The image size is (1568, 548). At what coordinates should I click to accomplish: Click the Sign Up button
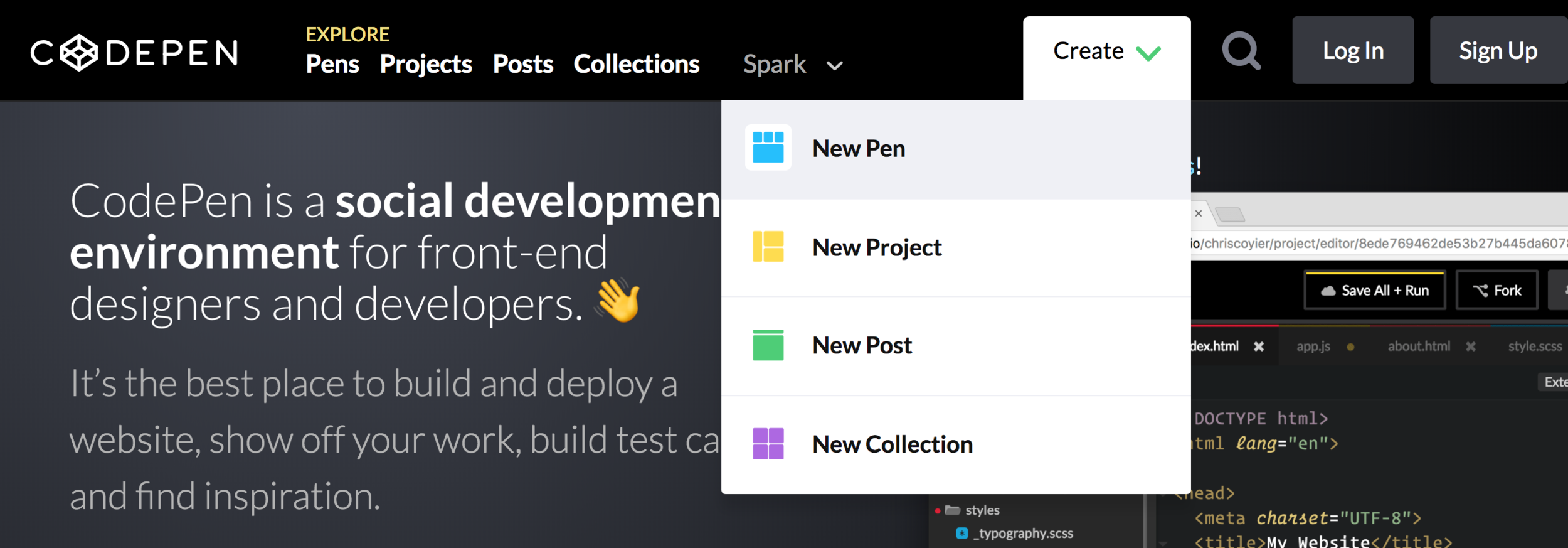point(1498,50)
